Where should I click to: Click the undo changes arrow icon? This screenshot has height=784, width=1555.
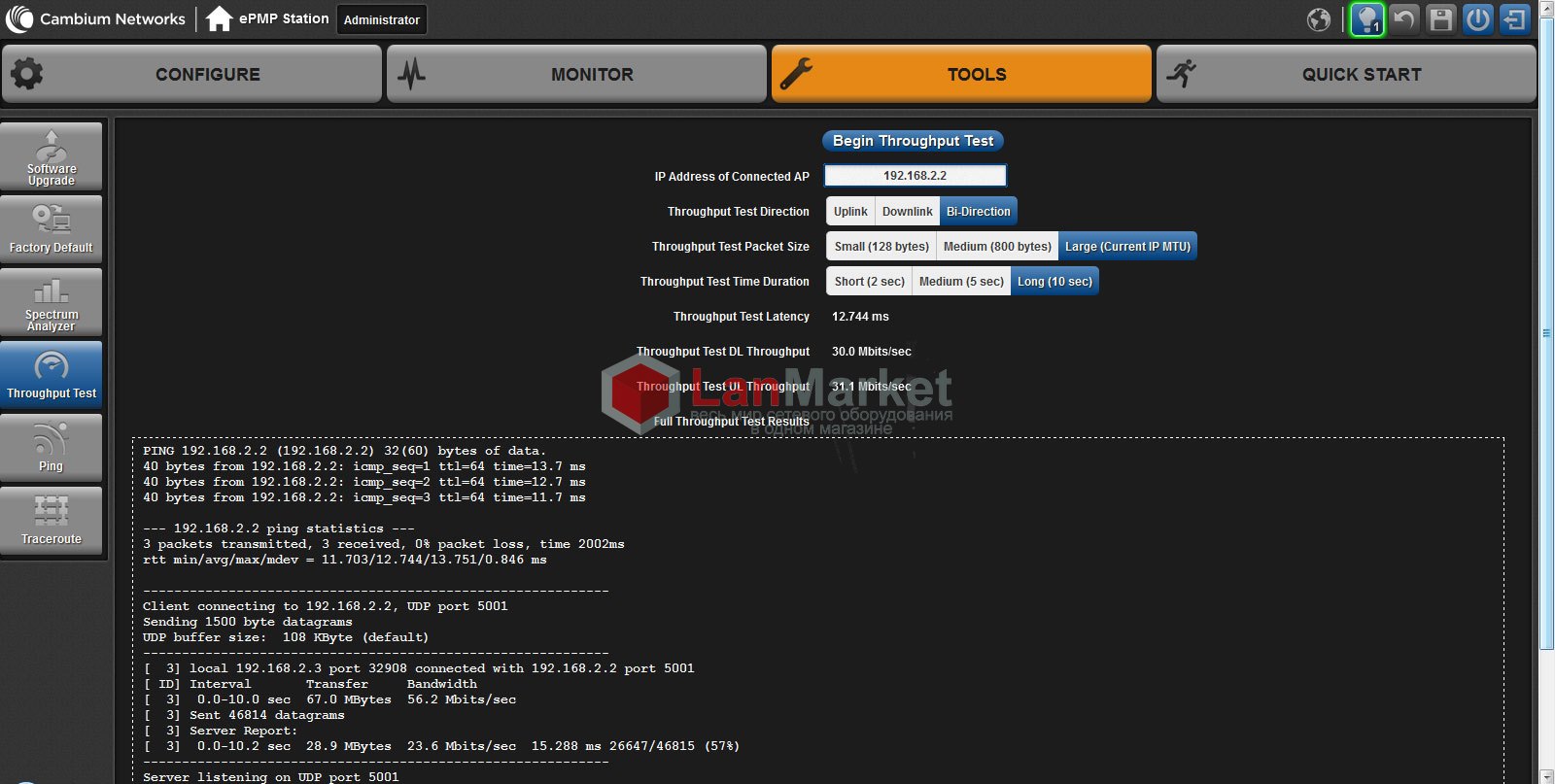(x=1403, y=19)
